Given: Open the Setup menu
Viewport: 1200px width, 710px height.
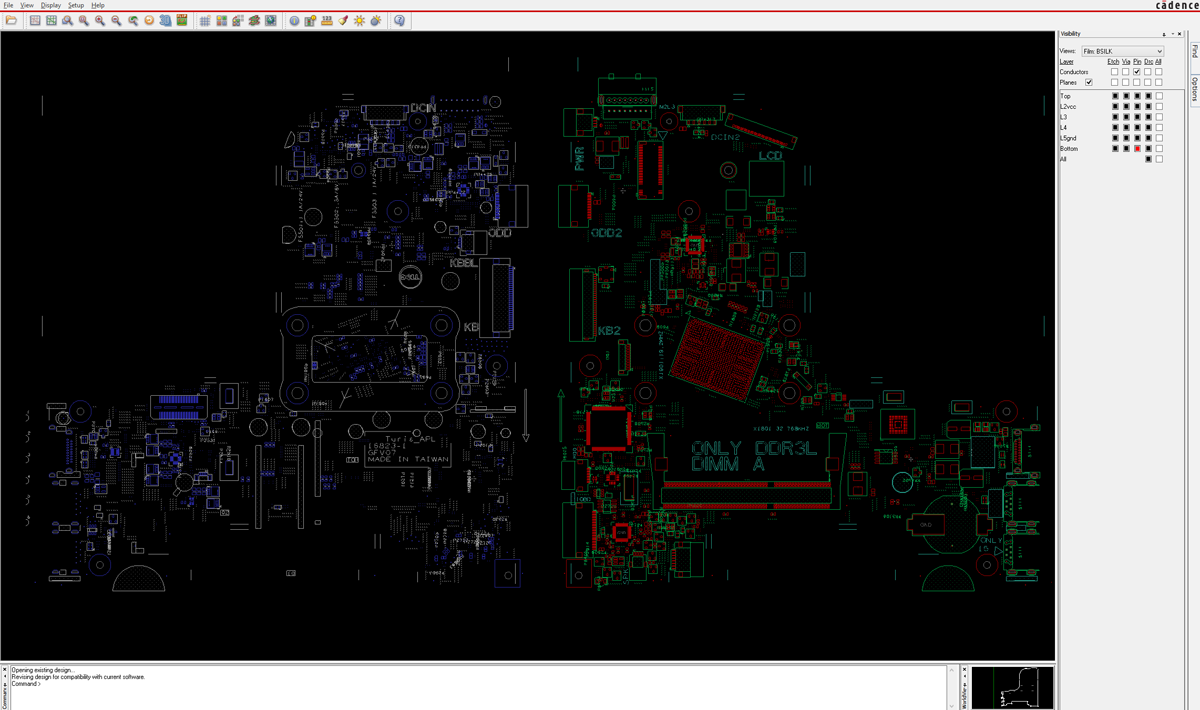Looking at the screenshot, I should (x=76, y=5).
